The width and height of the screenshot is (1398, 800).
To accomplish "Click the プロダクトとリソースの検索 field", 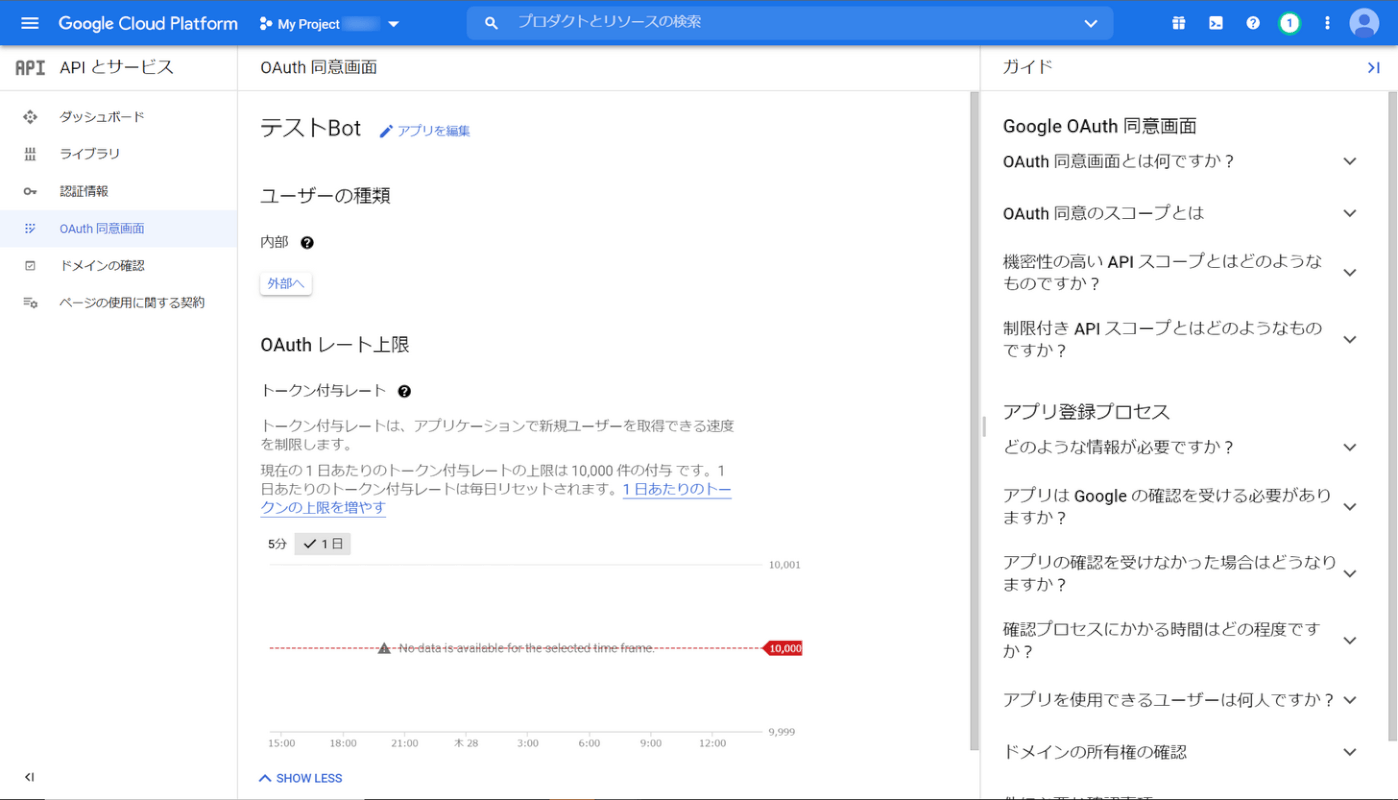I will (790, 22).
